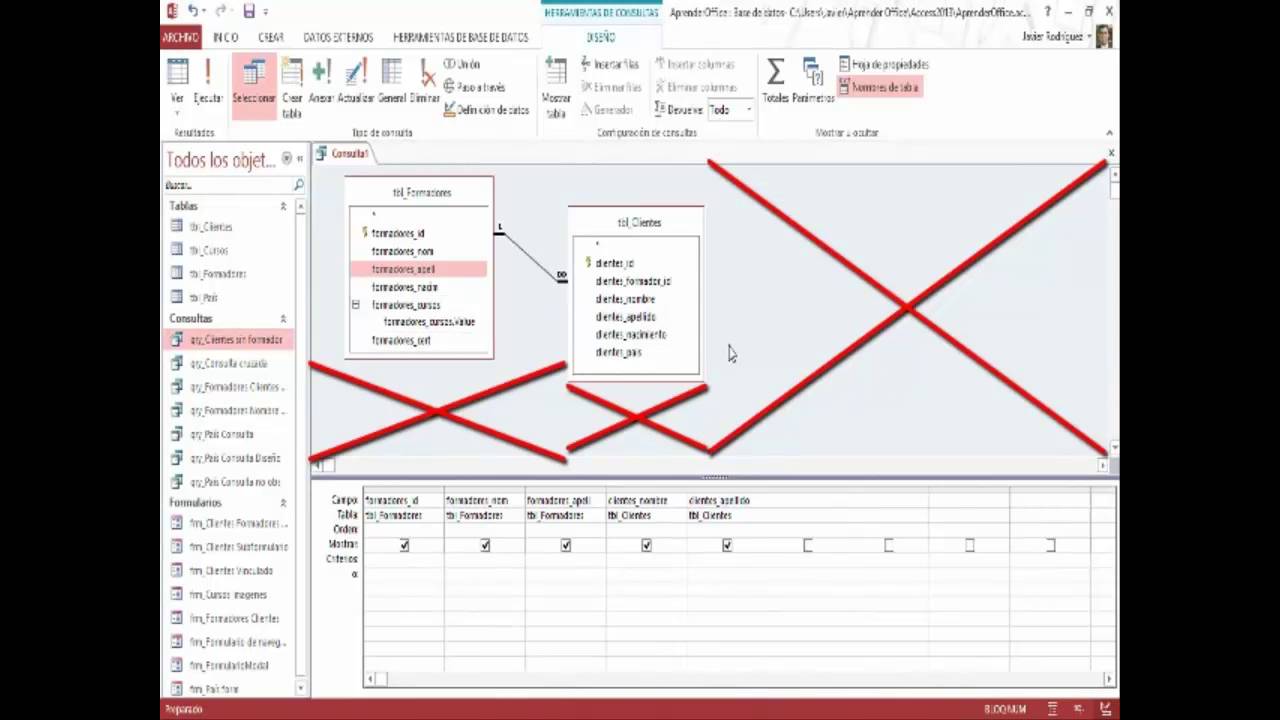Click the navigation pane search field
Image resolution: width=1280 pixels, height=720 pixels.
228,185
